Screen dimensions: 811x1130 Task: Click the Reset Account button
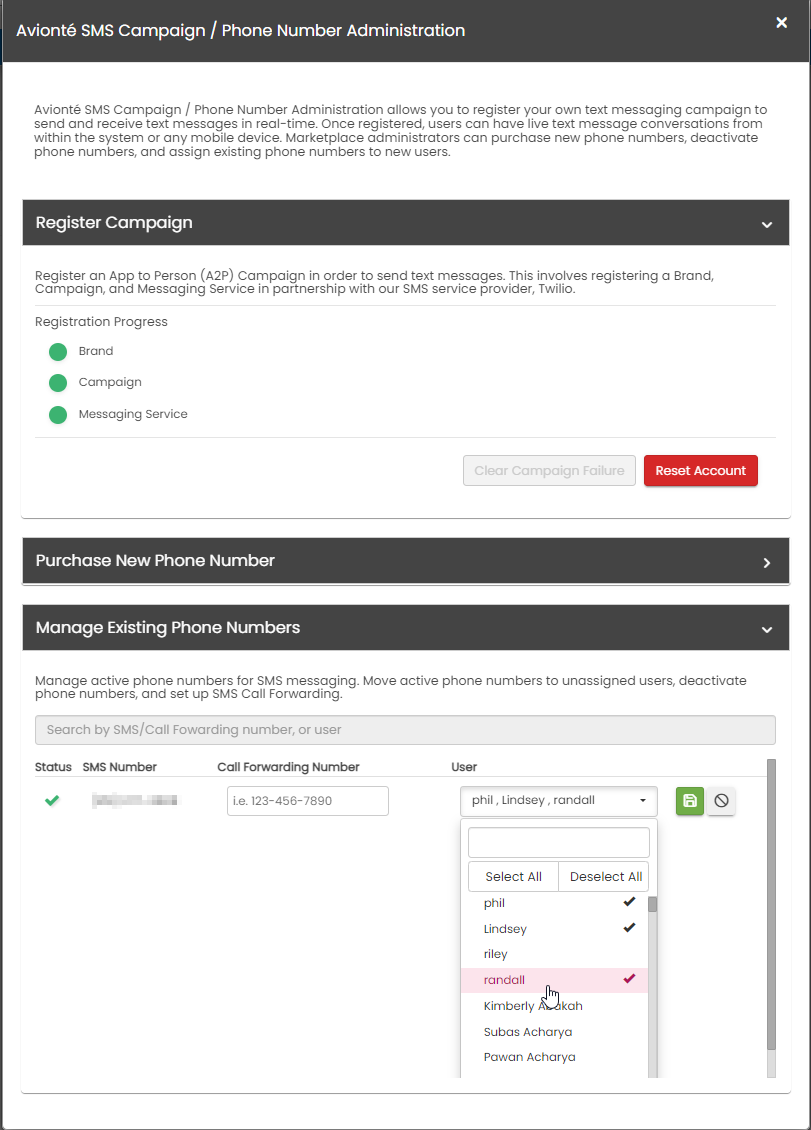[x=701, y=471]
